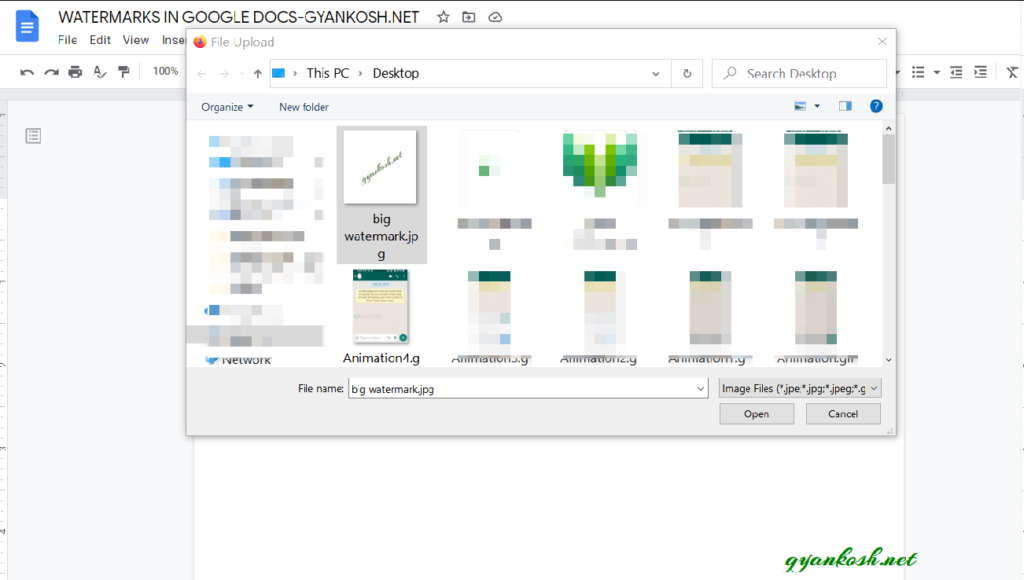The width and height of the screenshot is (1024, 580).
Task: Open the Edit menu in Google Docs
Action: [x=99, y=40]
